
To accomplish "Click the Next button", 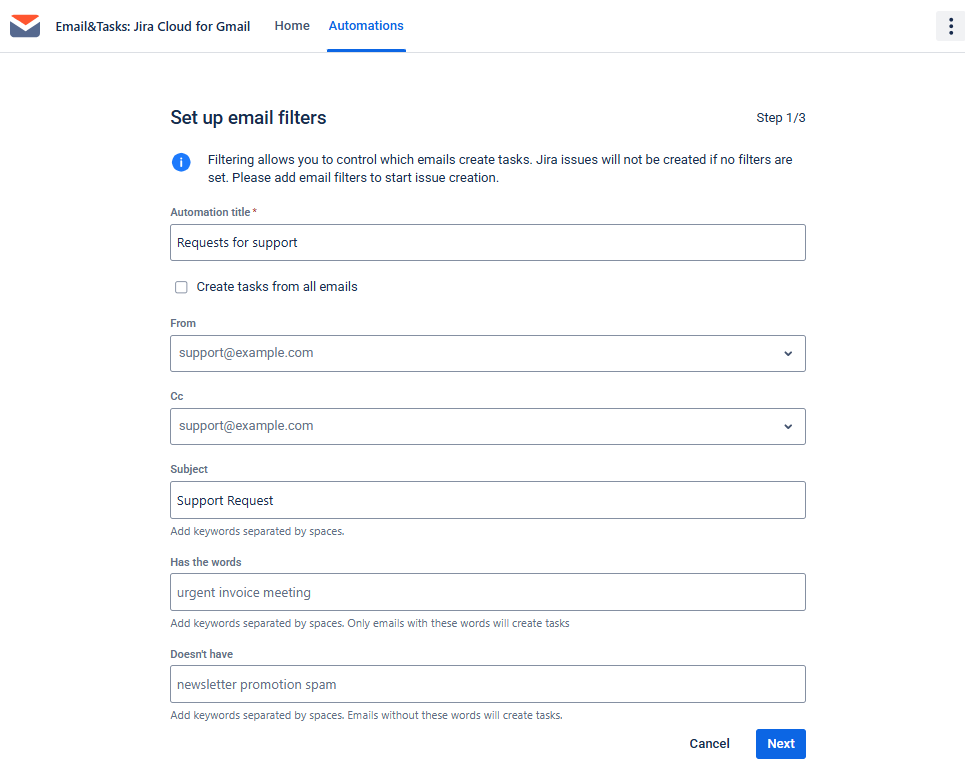I will coord(780,744).
